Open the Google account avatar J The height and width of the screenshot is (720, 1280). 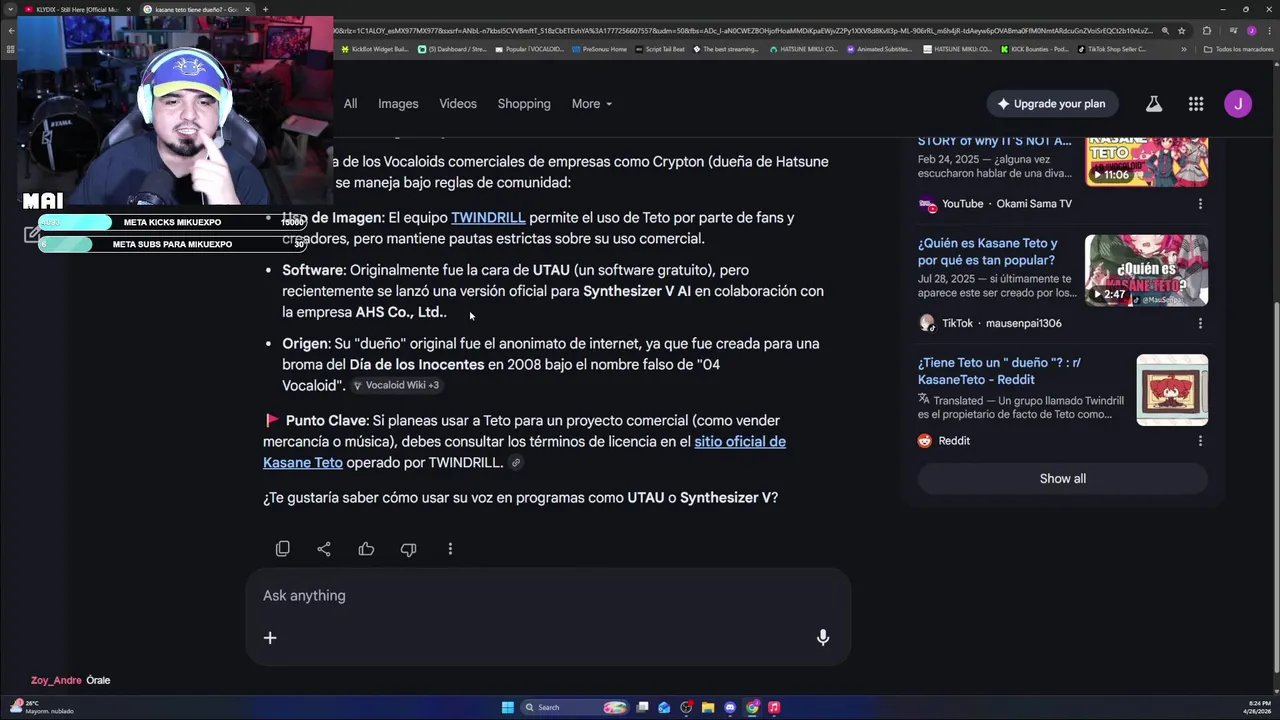coord(1238,104)
